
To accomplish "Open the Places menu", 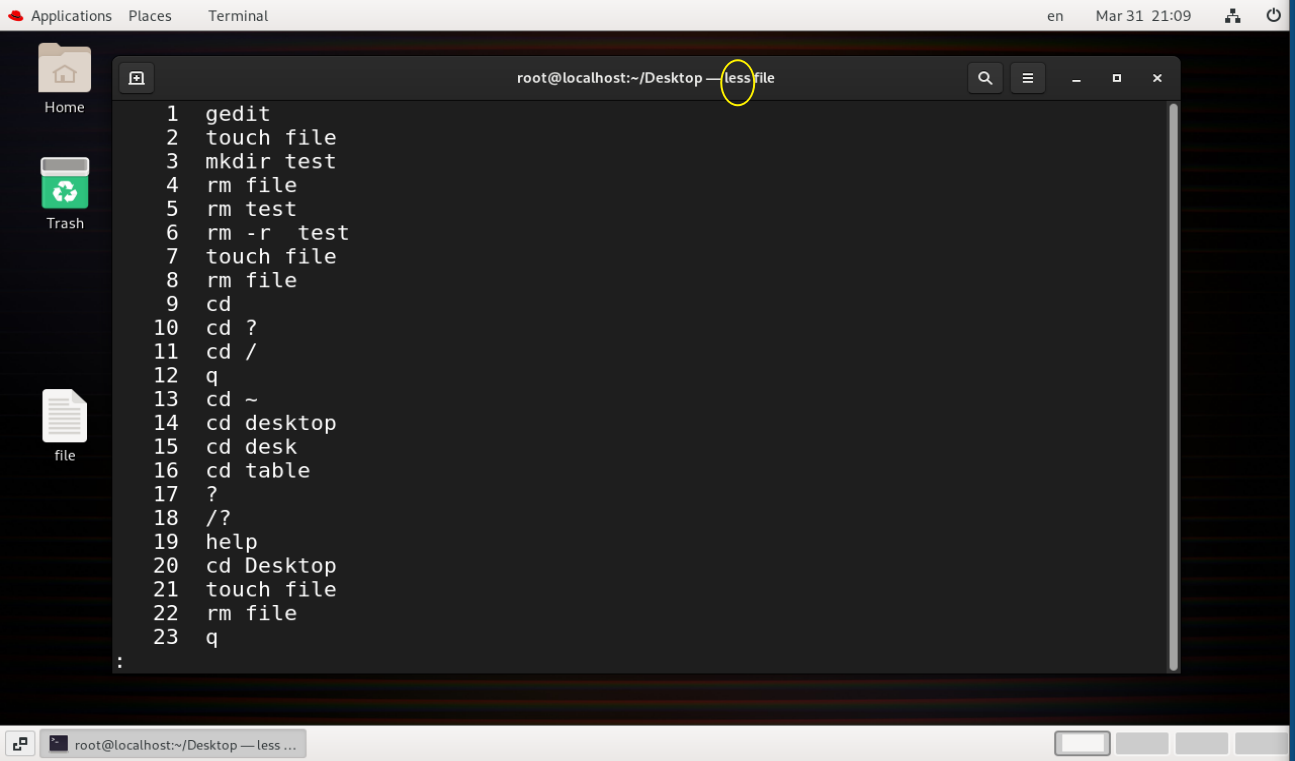I will pos(150,16).
